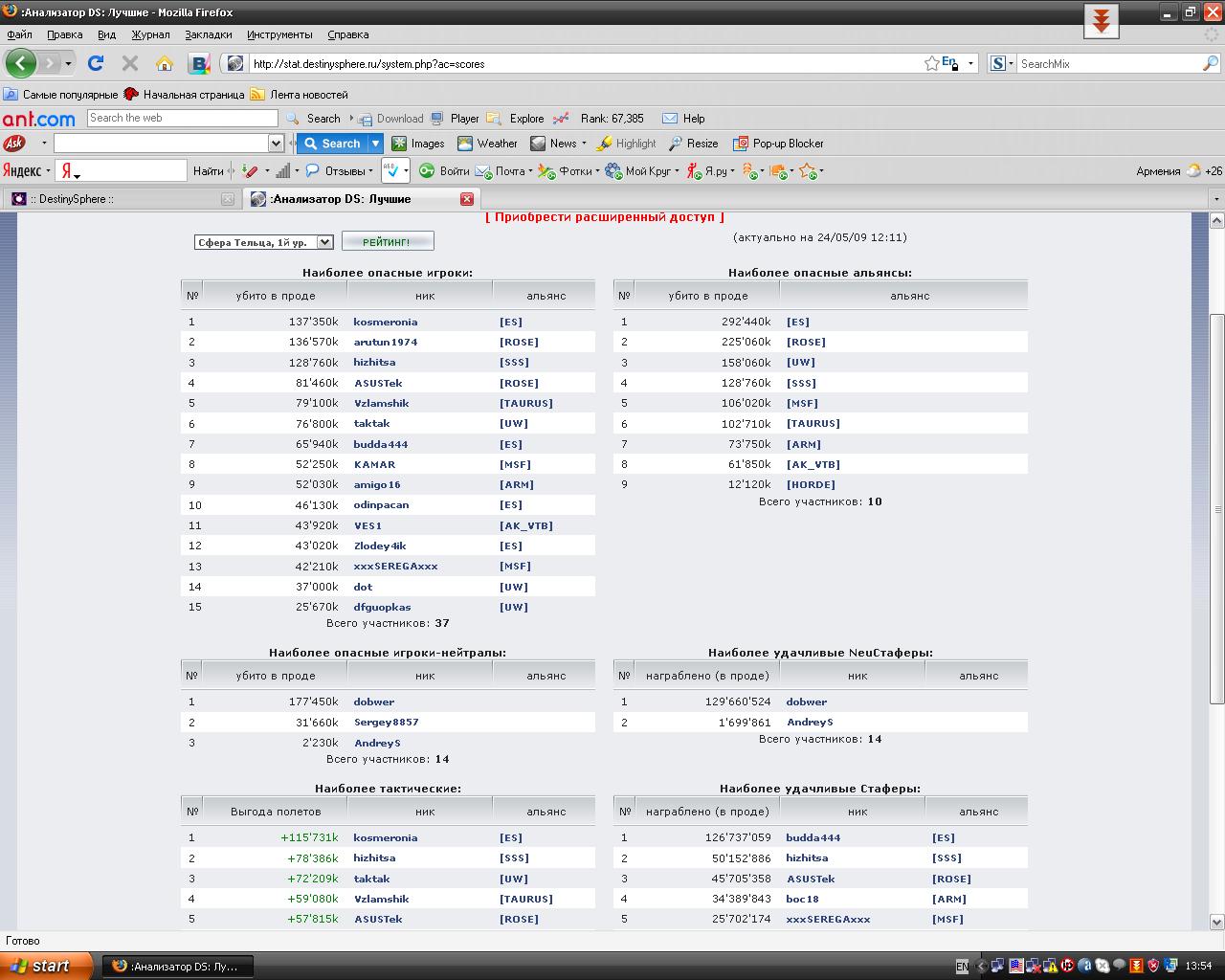The width and height of the screenshot is (1225, 980).
Task: Click Приобрести расширенный доступ link
Action: 605,217
